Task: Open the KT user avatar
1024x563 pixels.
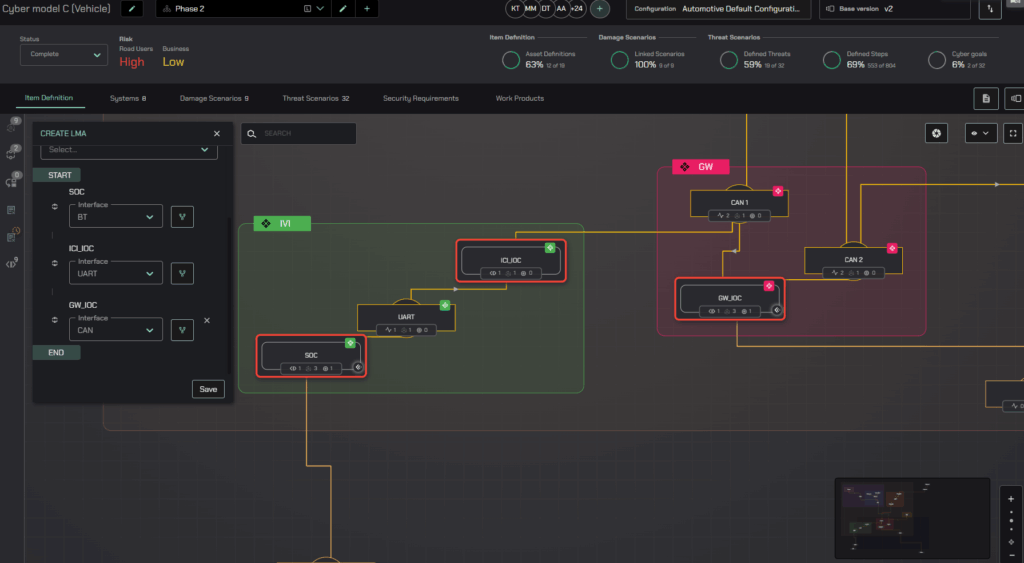Action: 515,8
